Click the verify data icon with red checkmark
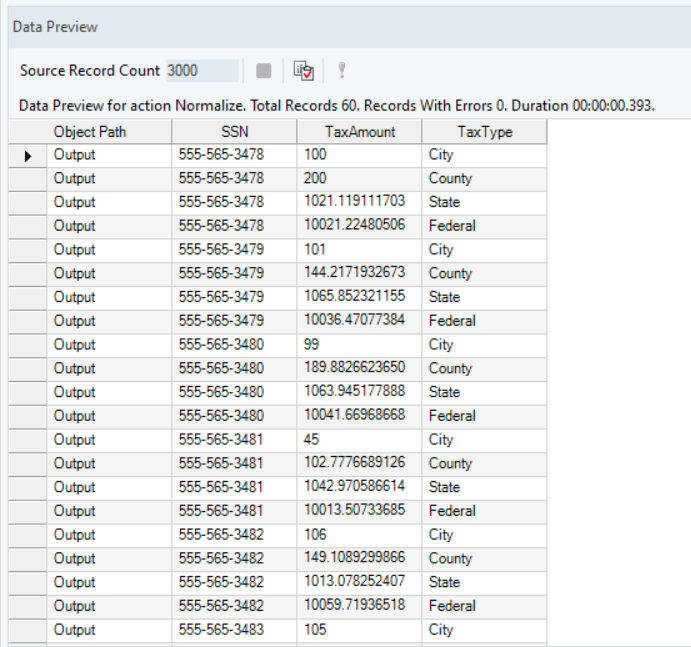Viewport: 691px width, 647px height. point(303,71)
